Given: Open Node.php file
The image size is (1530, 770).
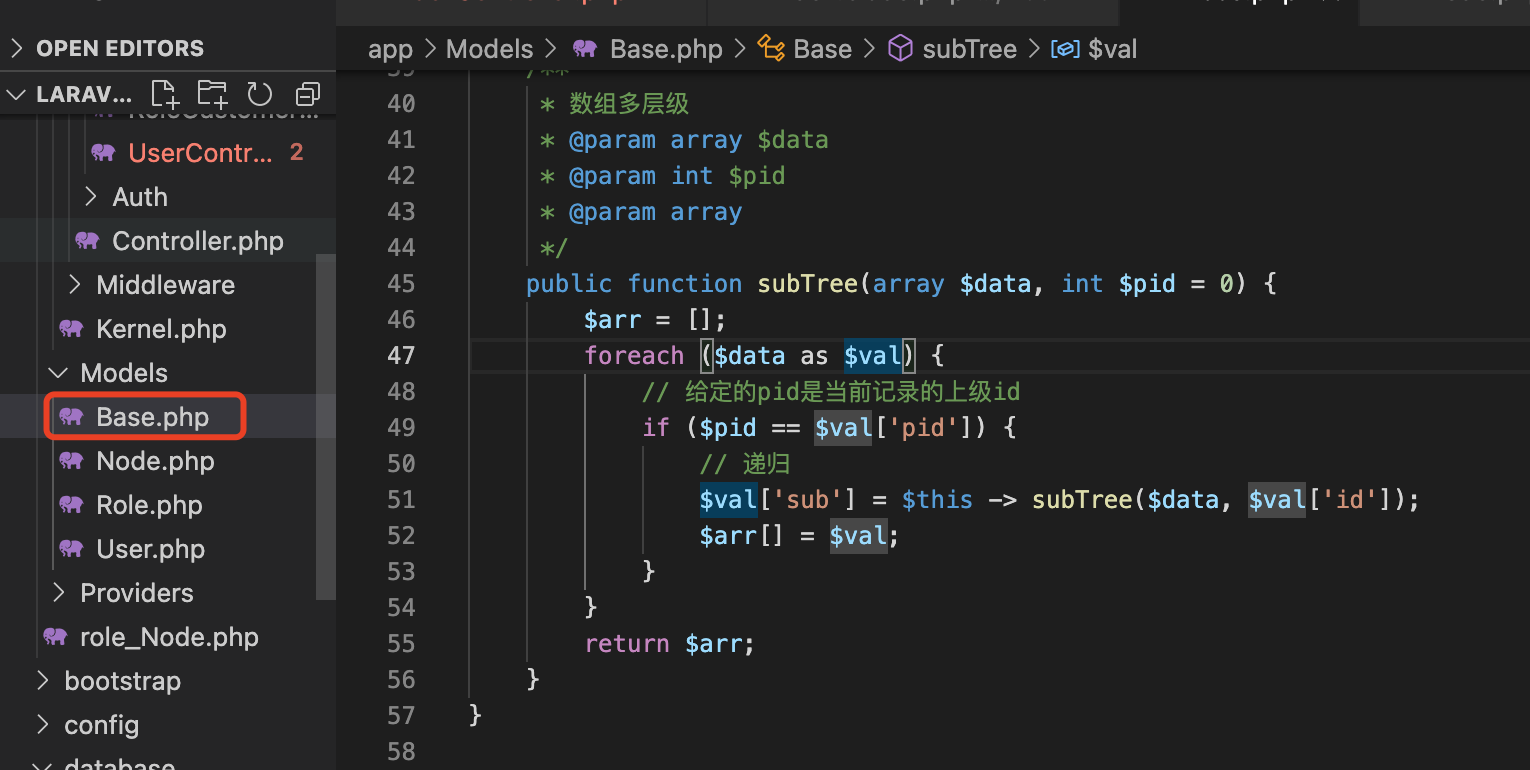Looking at the screenshot, I should (x=155, y=461).
